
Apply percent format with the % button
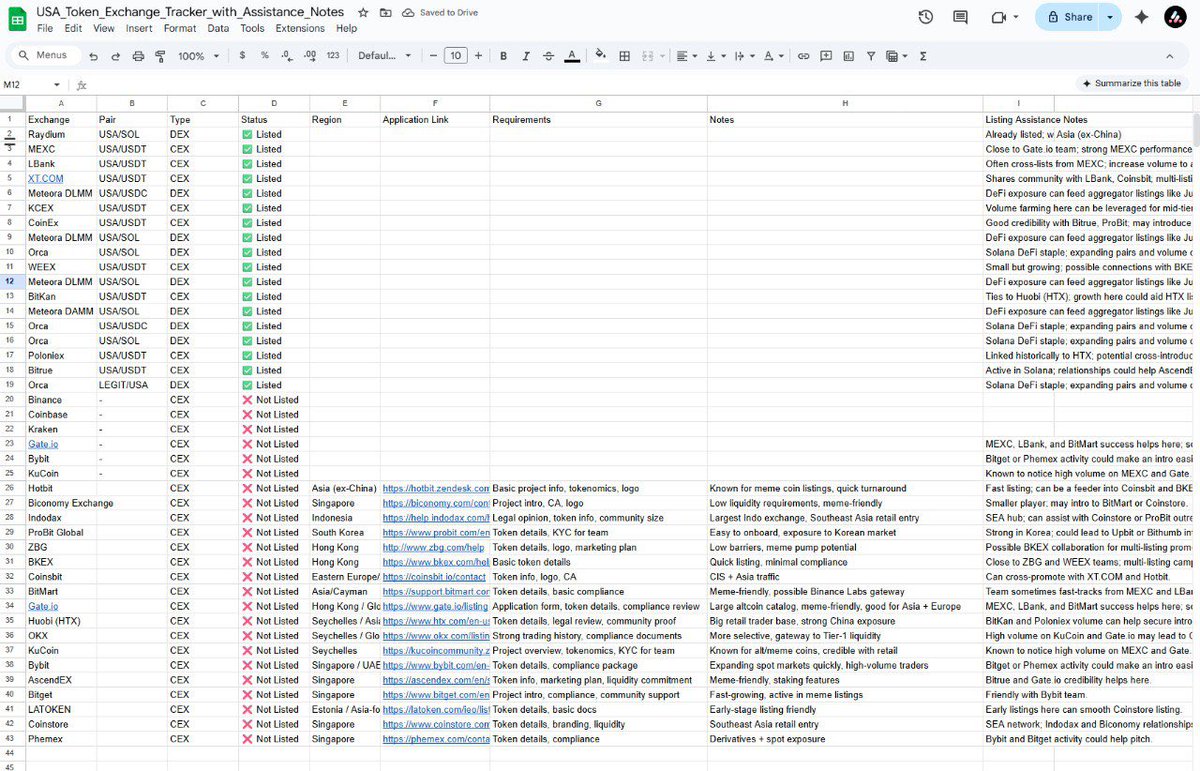[x=265, y=56]
